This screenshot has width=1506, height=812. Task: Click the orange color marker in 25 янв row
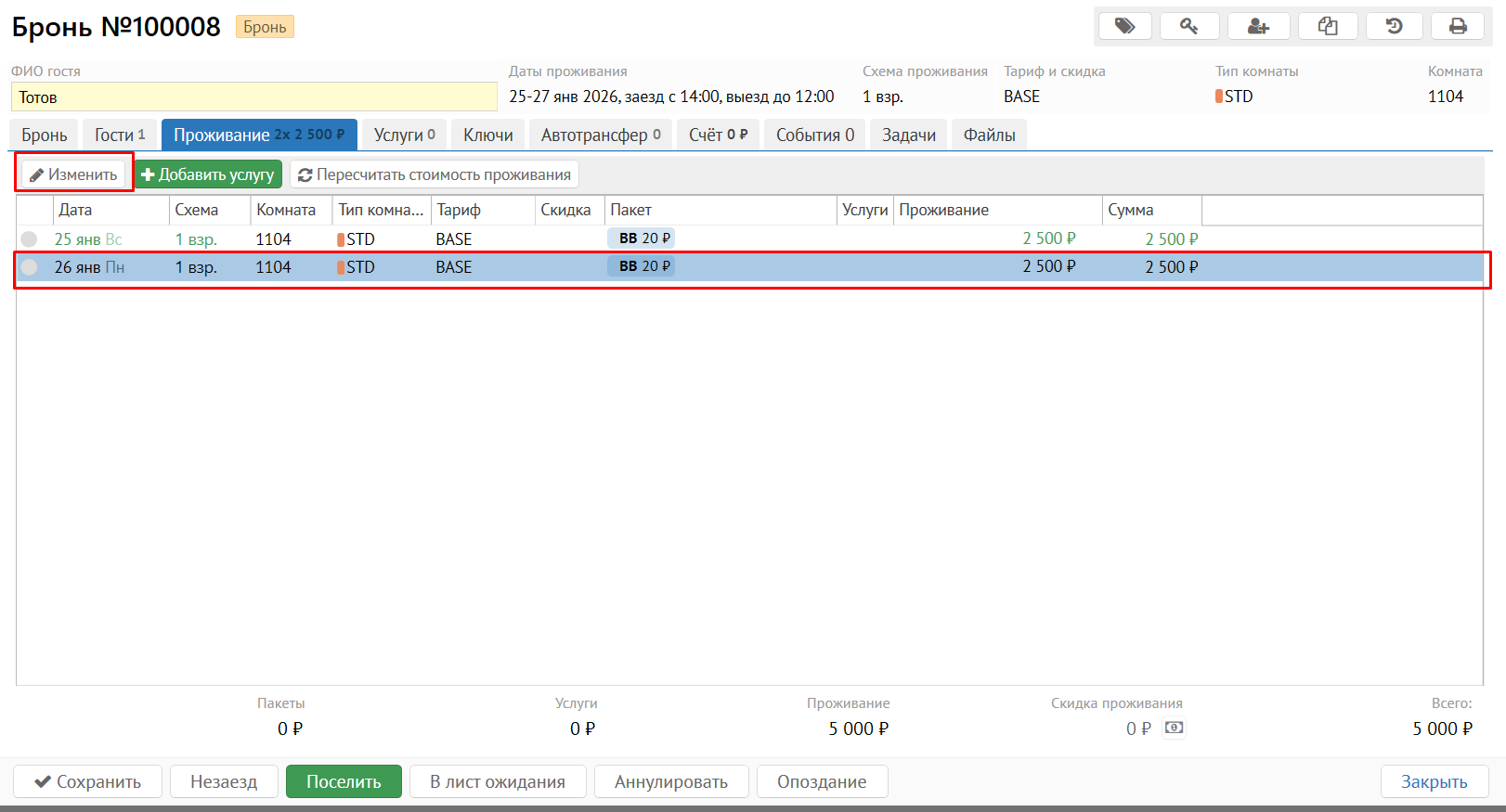coord(341,239)
